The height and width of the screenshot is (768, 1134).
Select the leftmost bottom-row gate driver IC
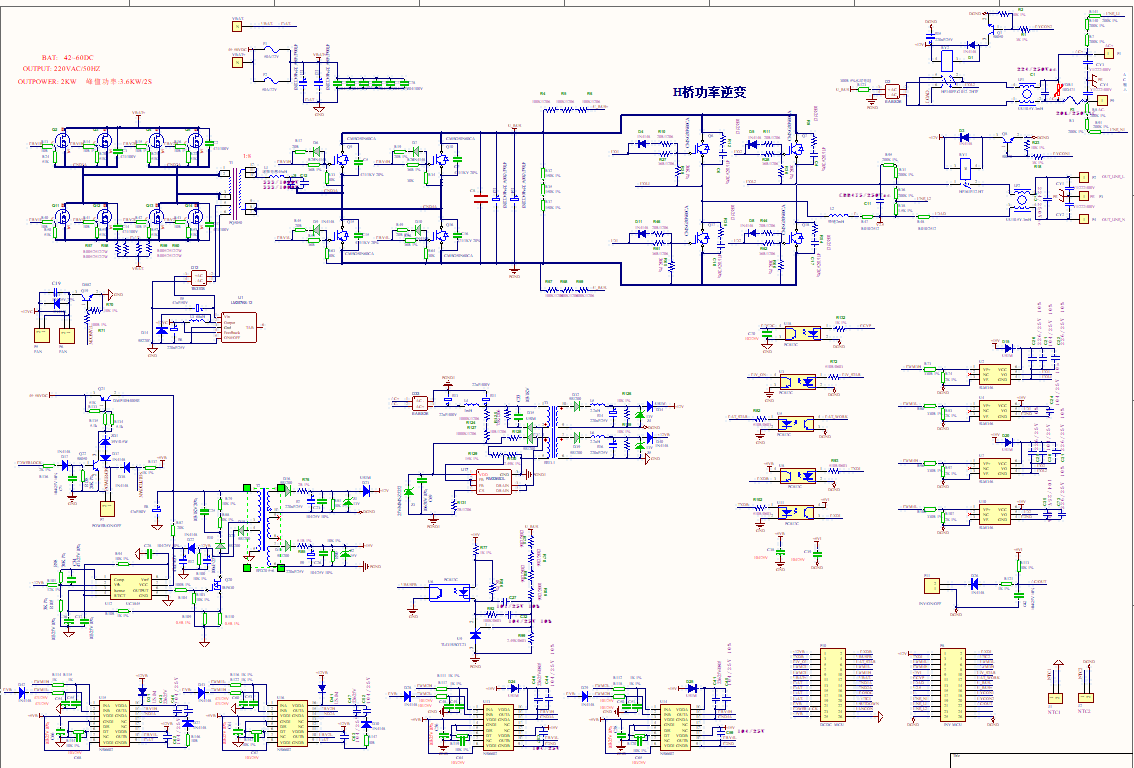point(116,723)
